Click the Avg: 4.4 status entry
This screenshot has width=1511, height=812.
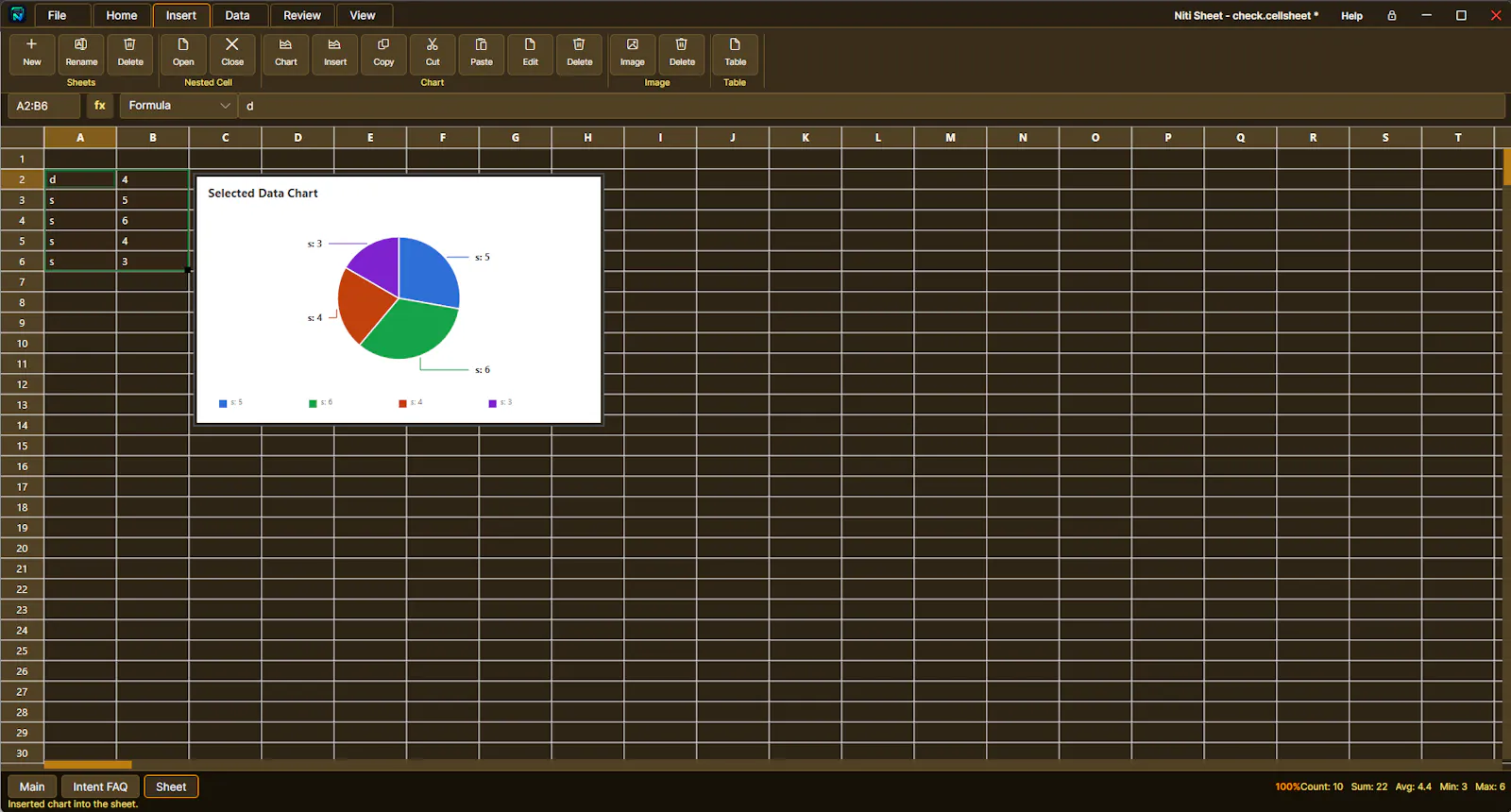1413,787
